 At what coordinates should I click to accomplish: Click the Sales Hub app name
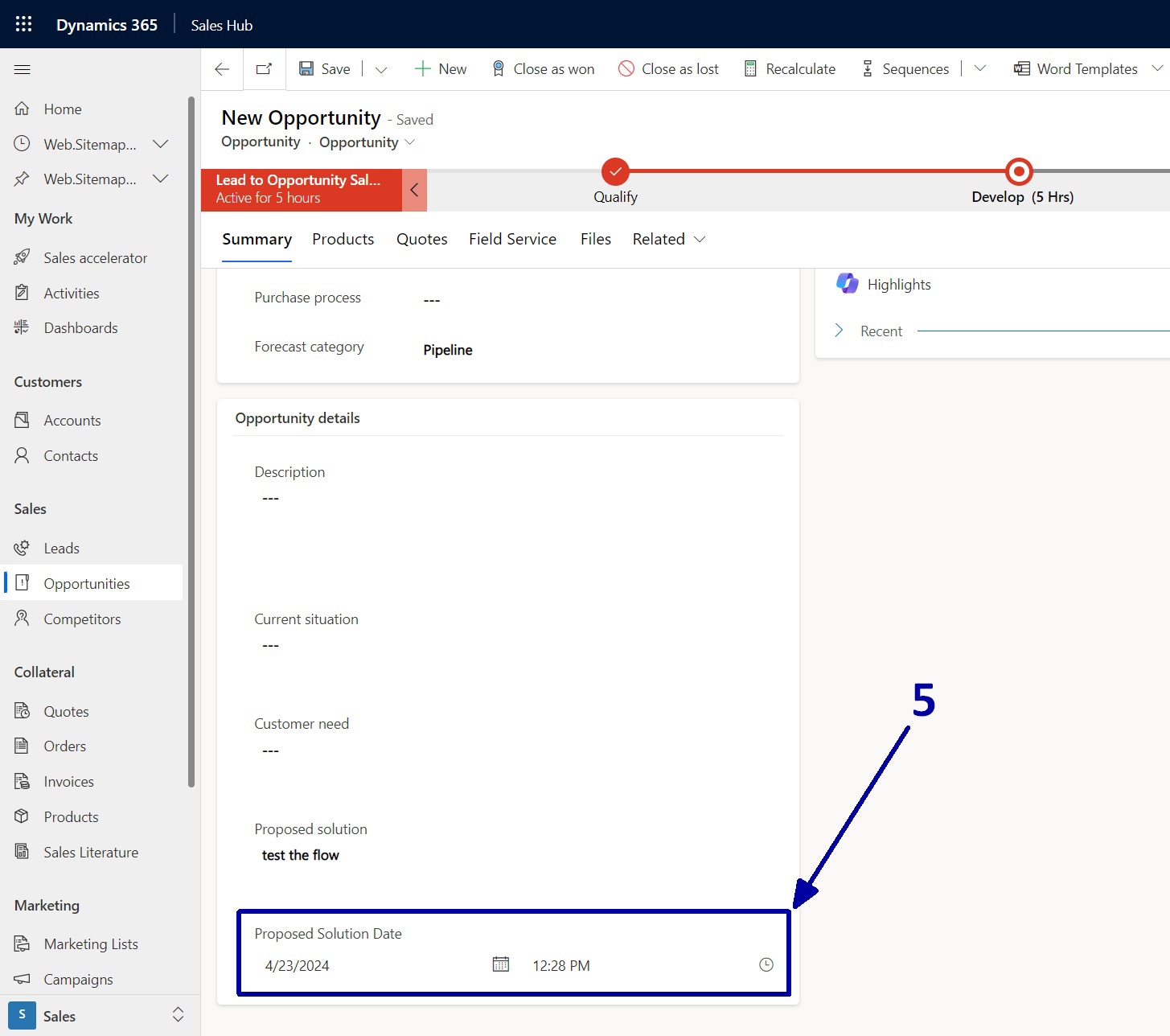tap(222, 25)
